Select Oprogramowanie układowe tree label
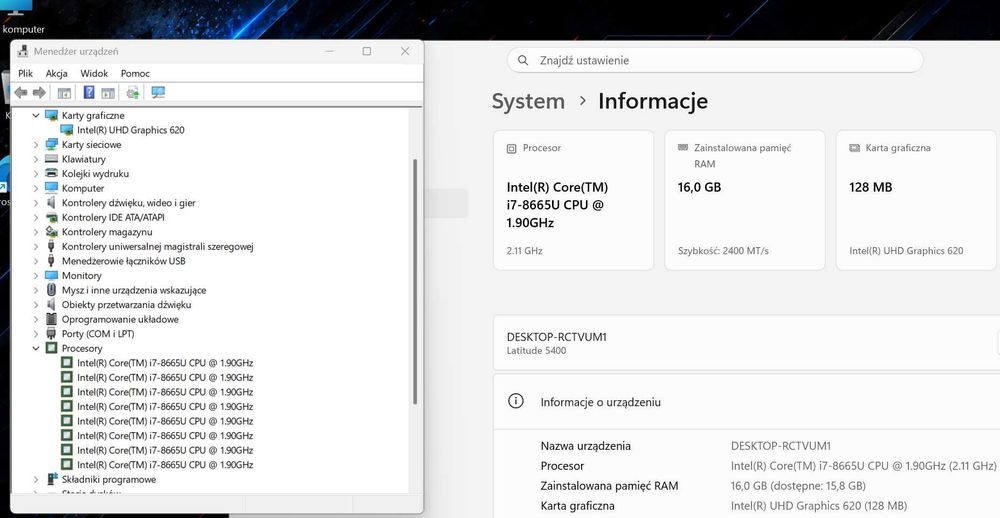Screen dimensions: 1000x518 [120, 319]
